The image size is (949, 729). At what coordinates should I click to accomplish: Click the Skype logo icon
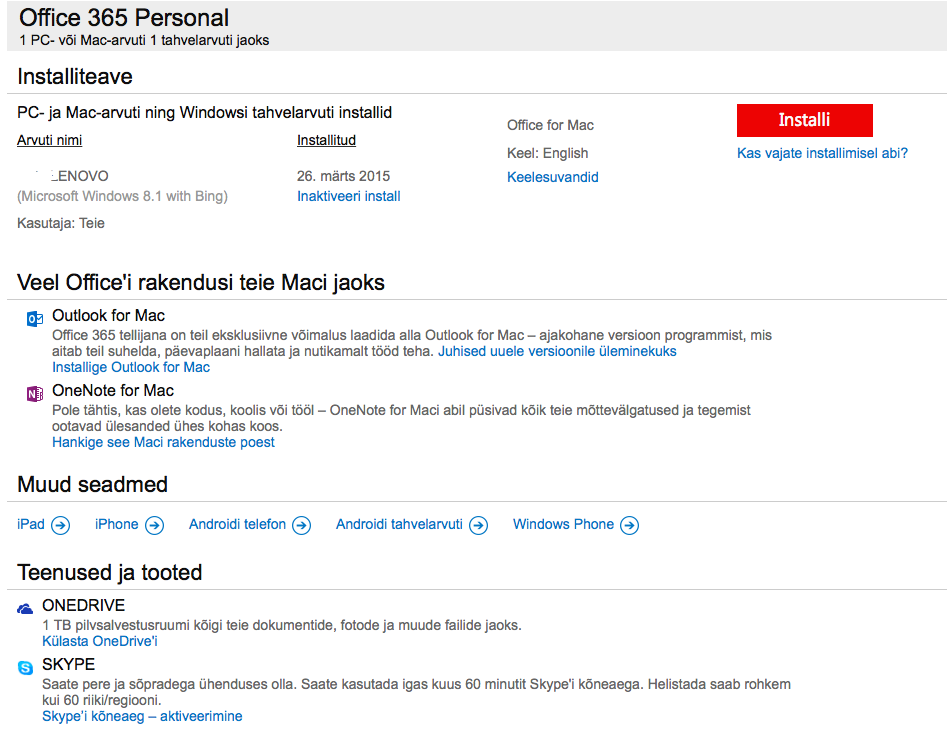pos(25,667)
